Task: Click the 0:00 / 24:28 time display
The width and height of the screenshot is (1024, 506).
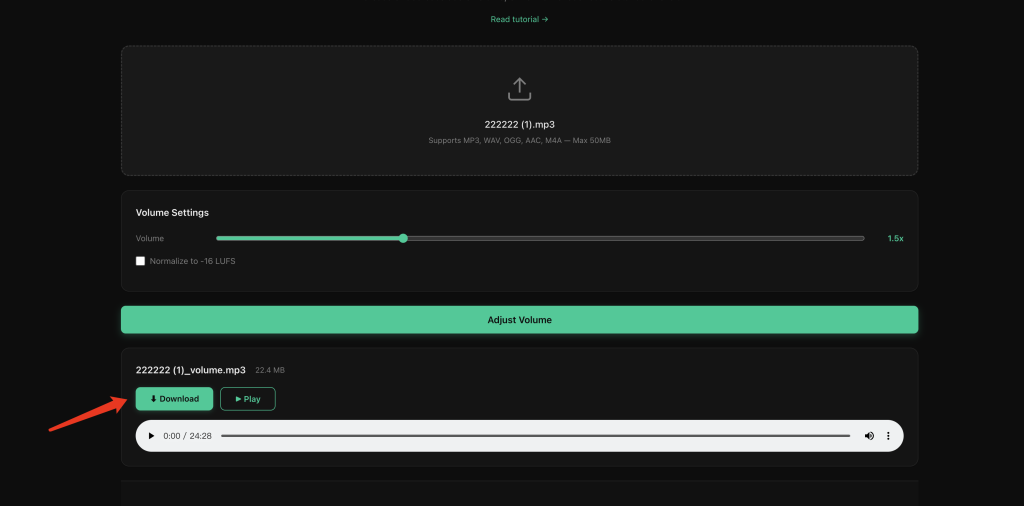Action: point(187,436)
